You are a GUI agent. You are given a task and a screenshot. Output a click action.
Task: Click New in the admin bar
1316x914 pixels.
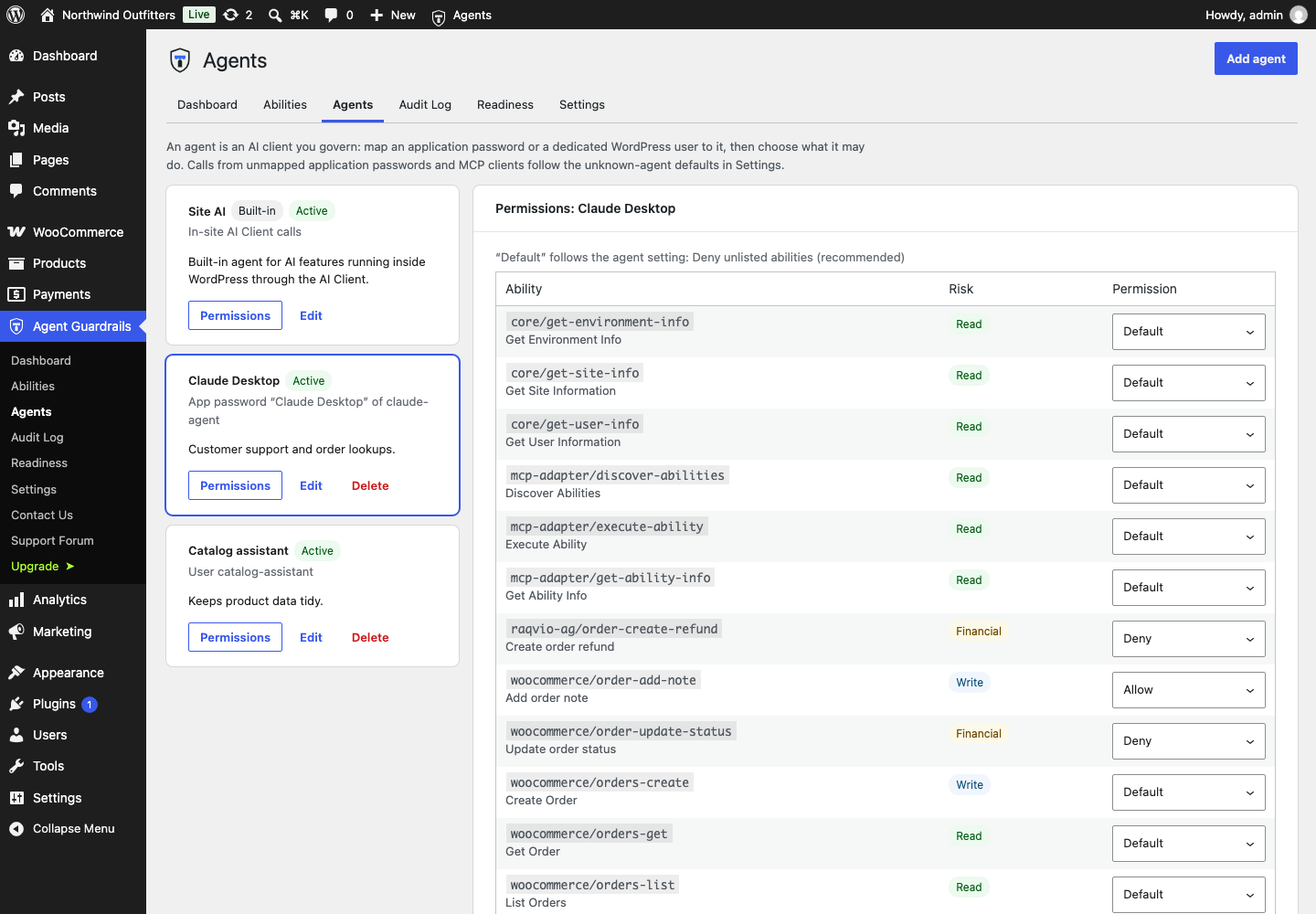coord(393,15)
